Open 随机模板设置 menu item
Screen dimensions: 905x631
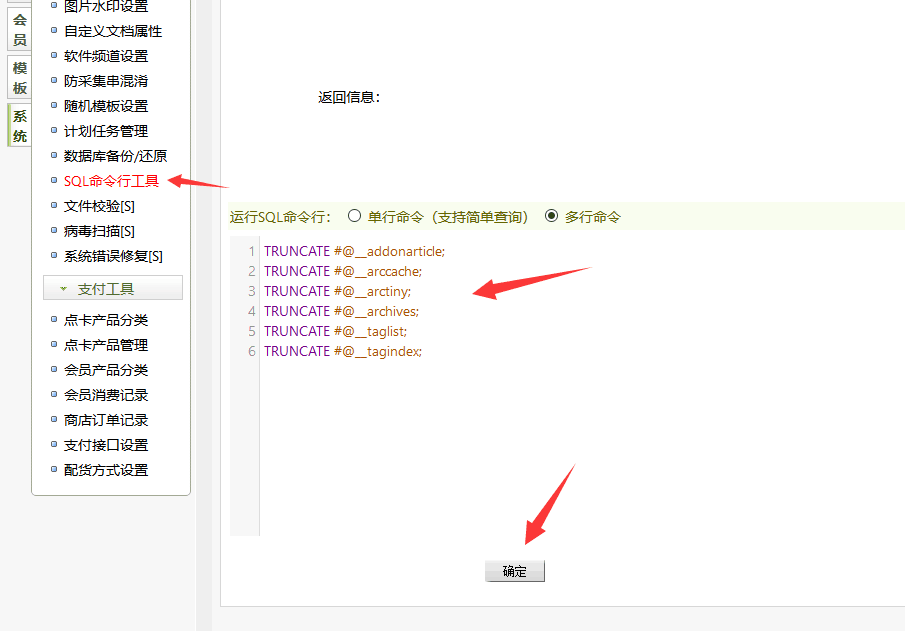(105, 106)
